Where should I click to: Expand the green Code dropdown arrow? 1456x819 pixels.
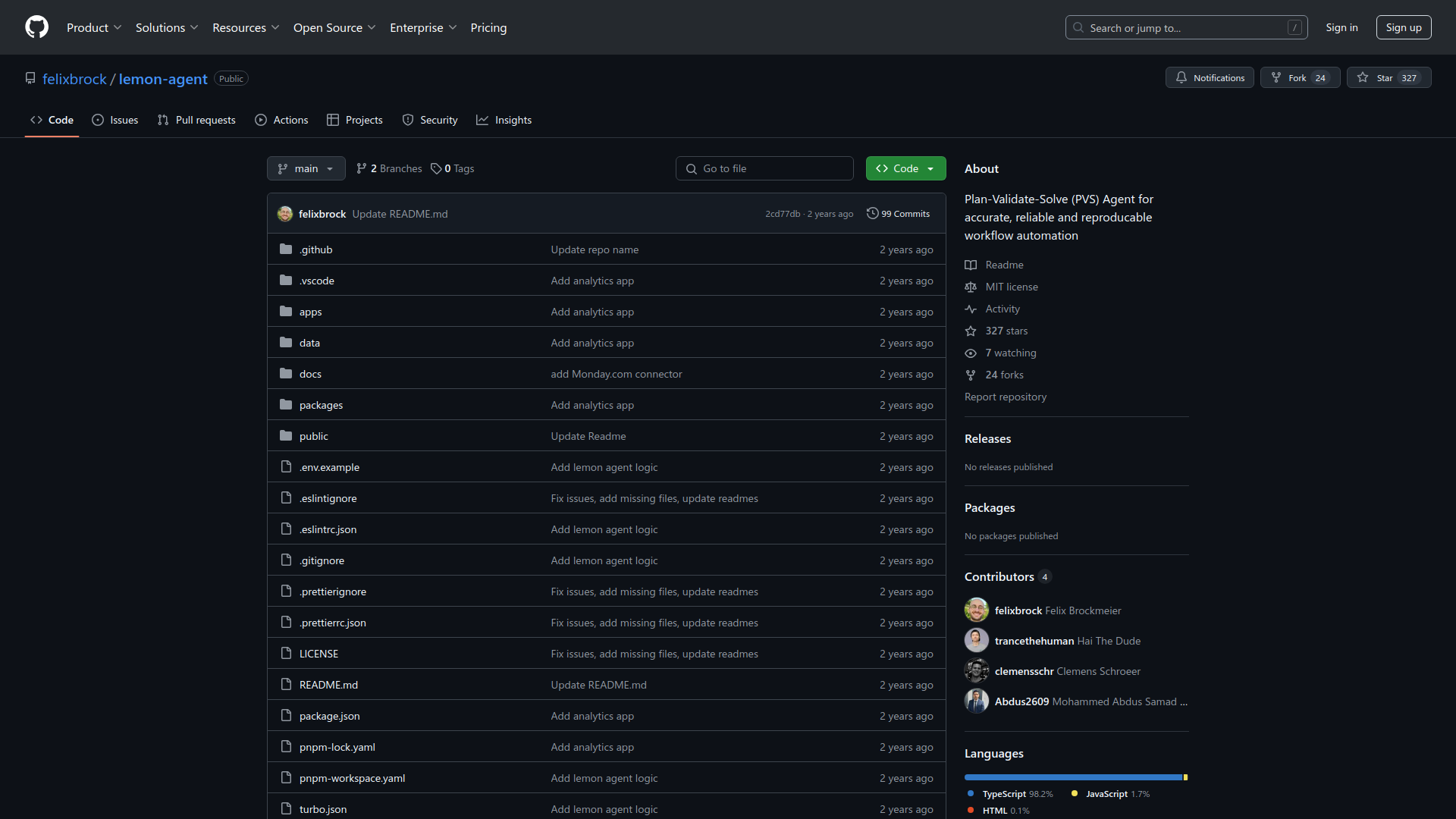point(930,168)
